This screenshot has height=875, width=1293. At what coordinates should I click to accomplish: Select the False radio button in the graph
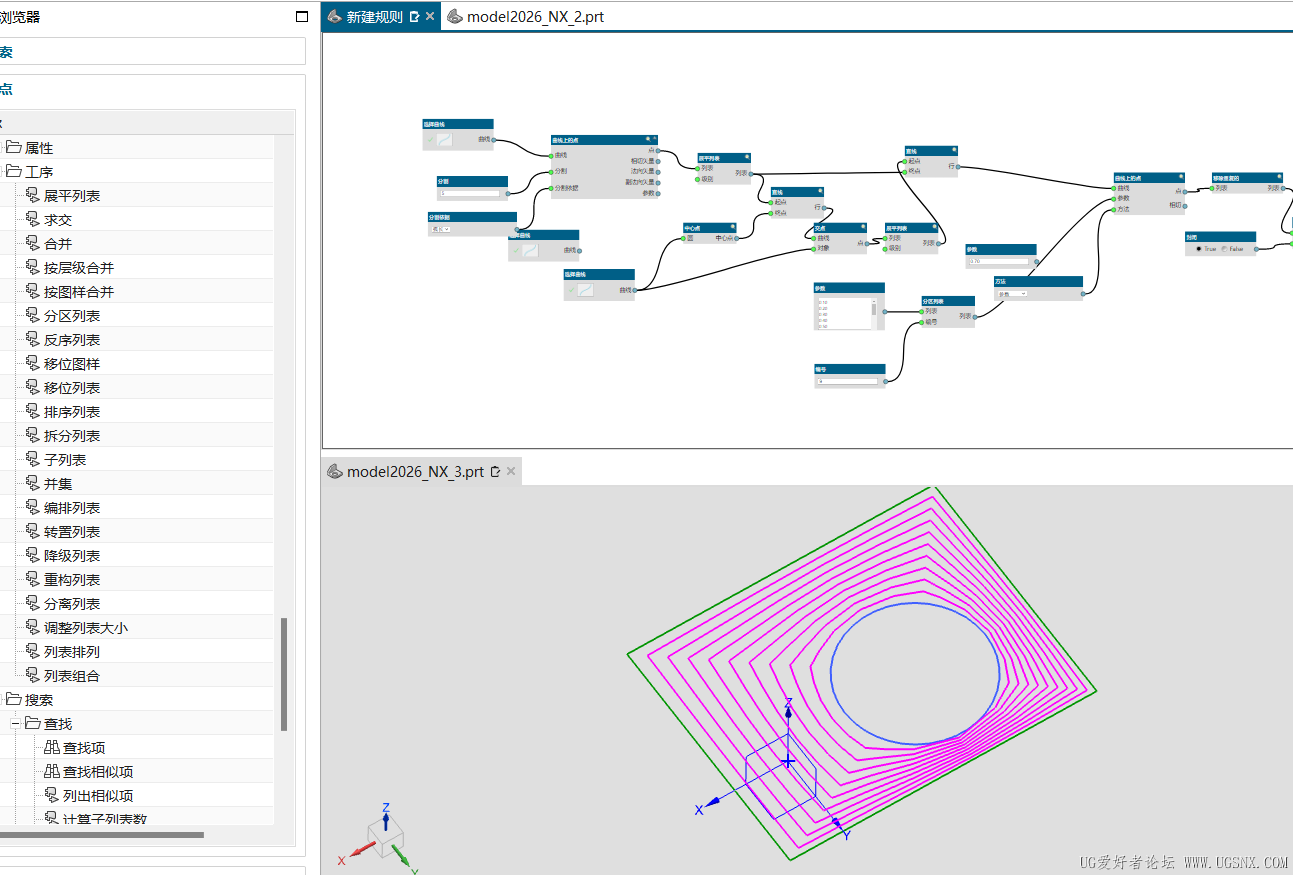point(1223,249)
